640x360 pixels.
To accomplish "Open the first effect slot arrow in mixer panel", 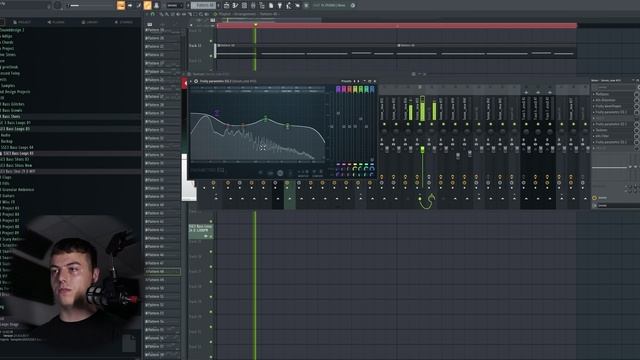I will click(594, 94).
